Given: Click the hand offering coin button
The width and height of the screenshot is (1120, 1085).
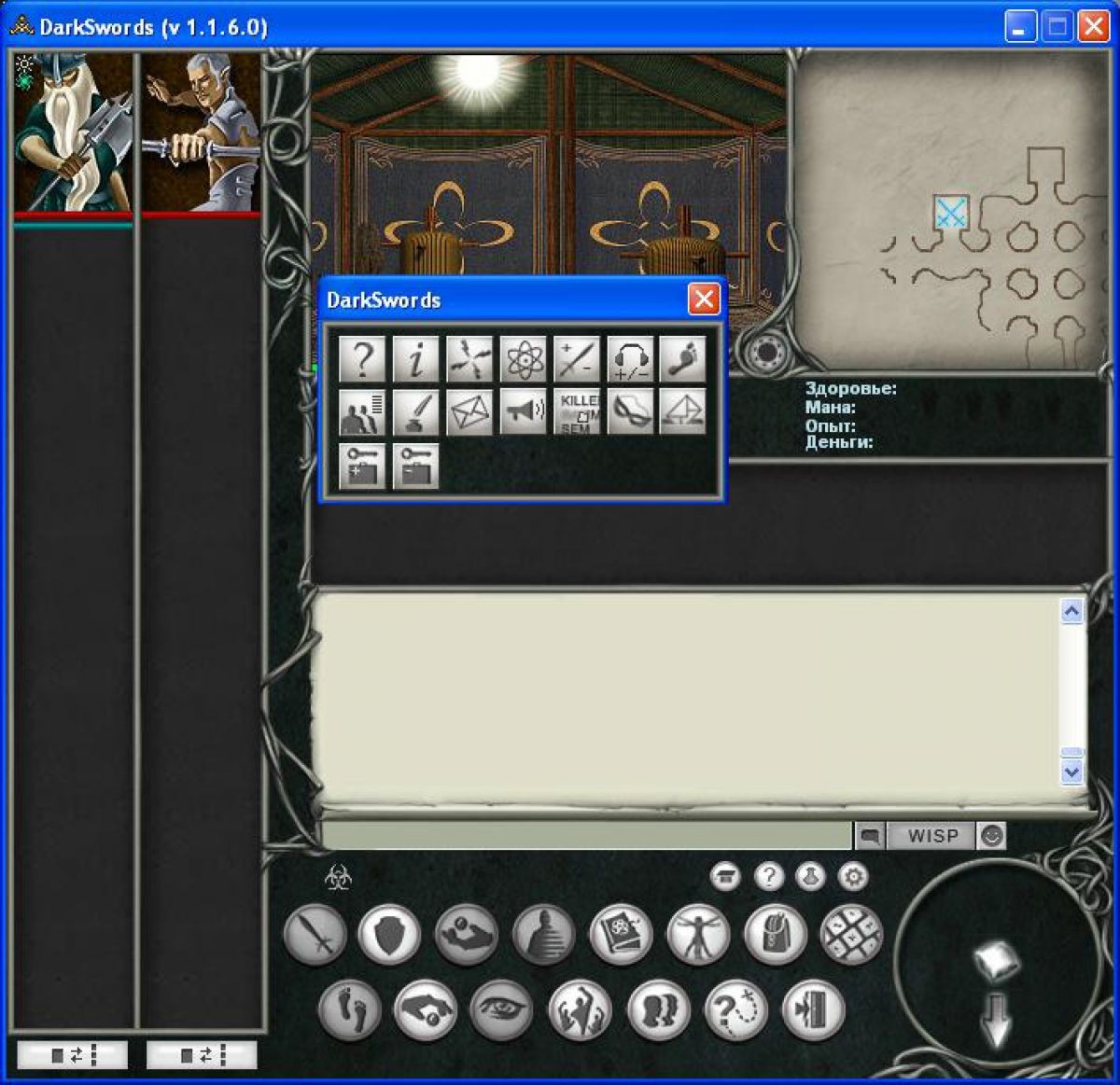Looking at the screenshot, I should (x=466, y=934).
